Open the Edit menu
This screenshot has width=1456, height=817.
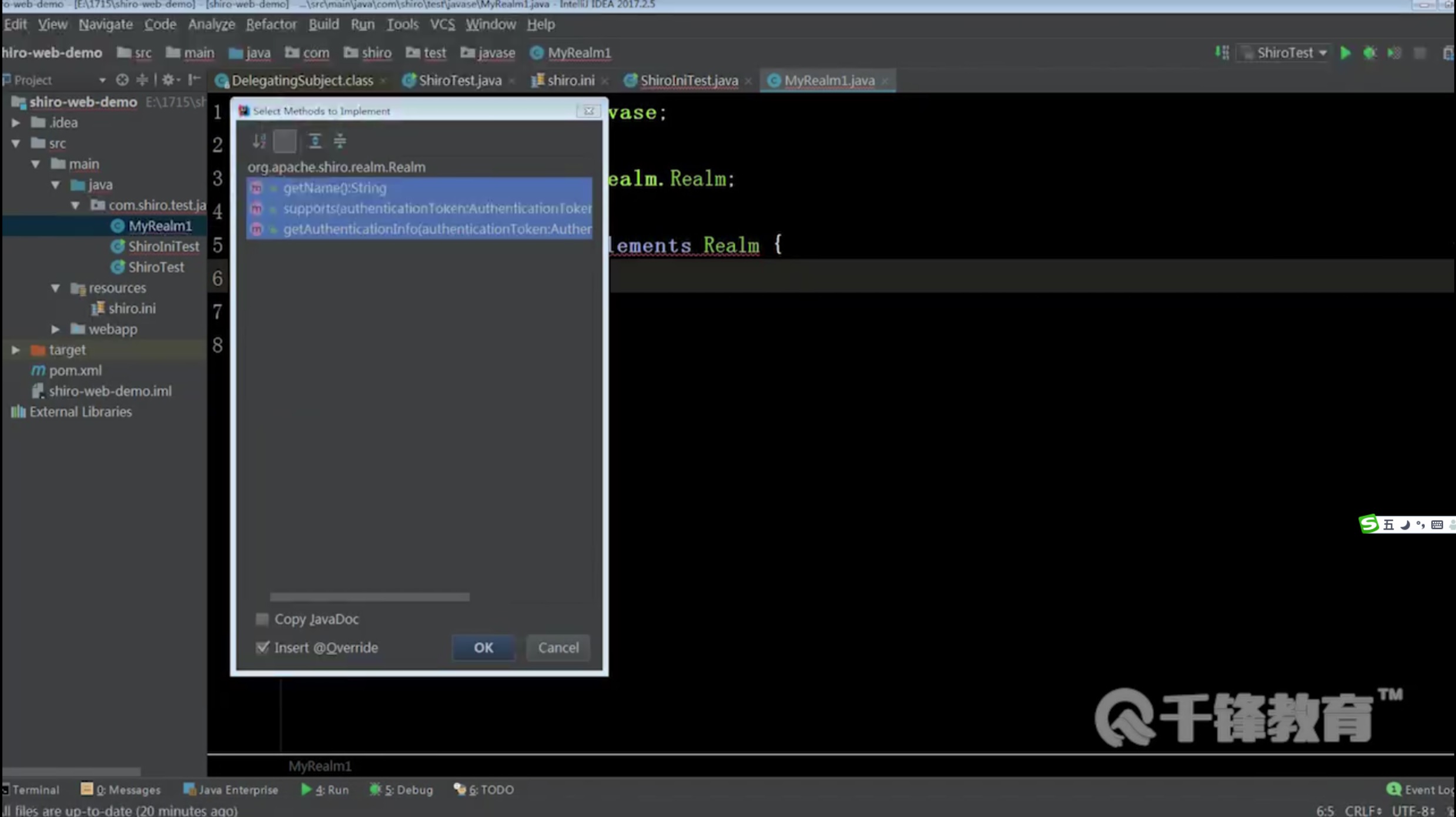coord(15,24)
